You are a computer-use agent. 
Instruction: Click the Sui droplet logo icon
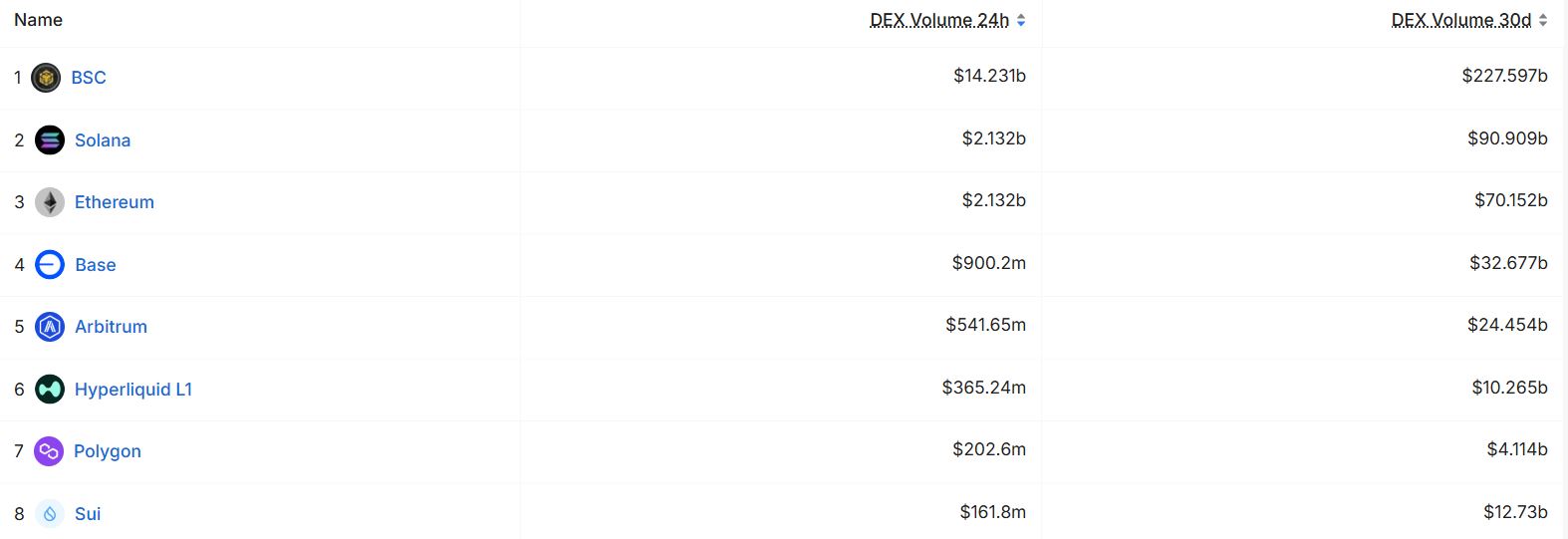coord(50,514)
